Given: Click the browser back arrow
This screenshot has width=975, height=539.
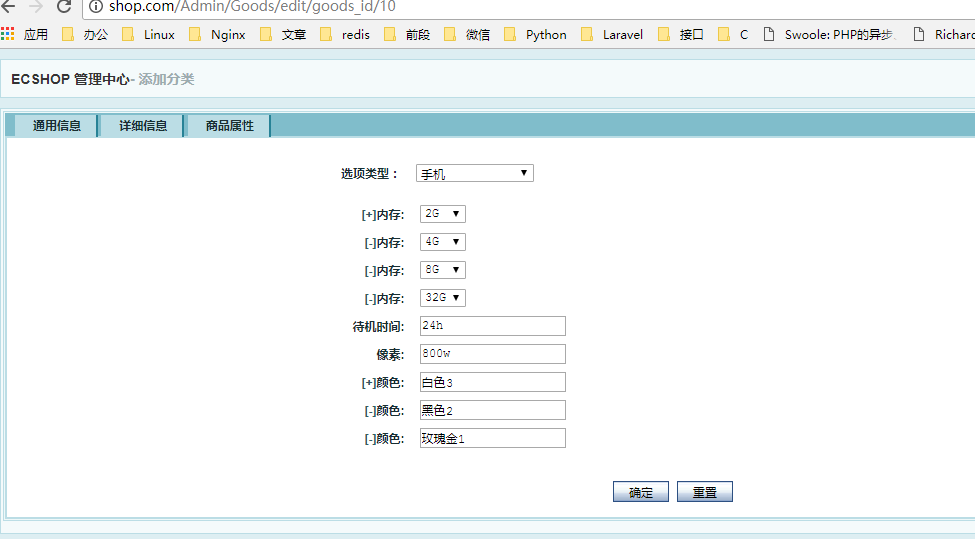Looking at the screenshot, I should [8, 6].
